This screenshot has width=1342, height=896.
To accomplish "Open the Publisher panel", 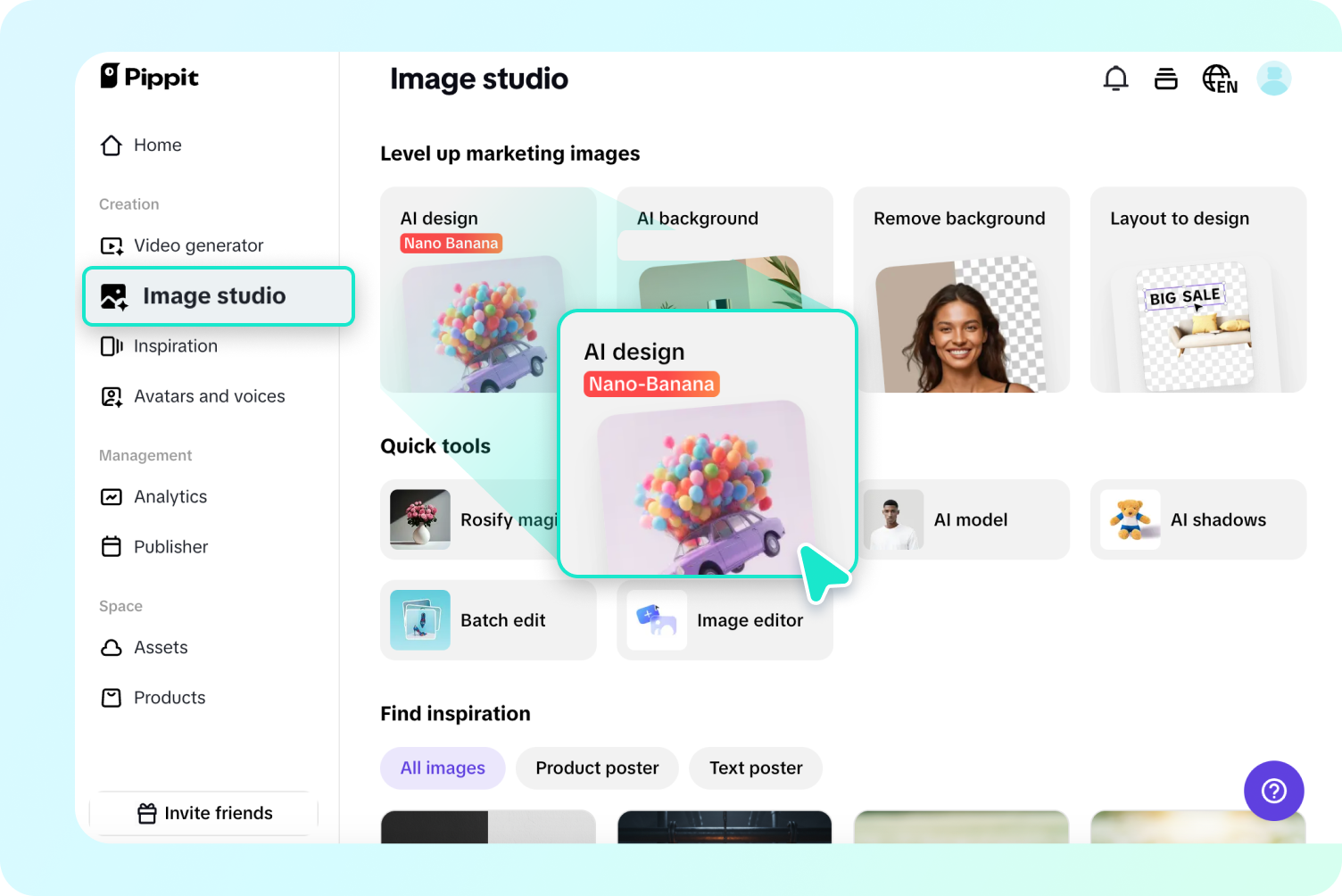I will pyautogui.click(x=170, y=547).
